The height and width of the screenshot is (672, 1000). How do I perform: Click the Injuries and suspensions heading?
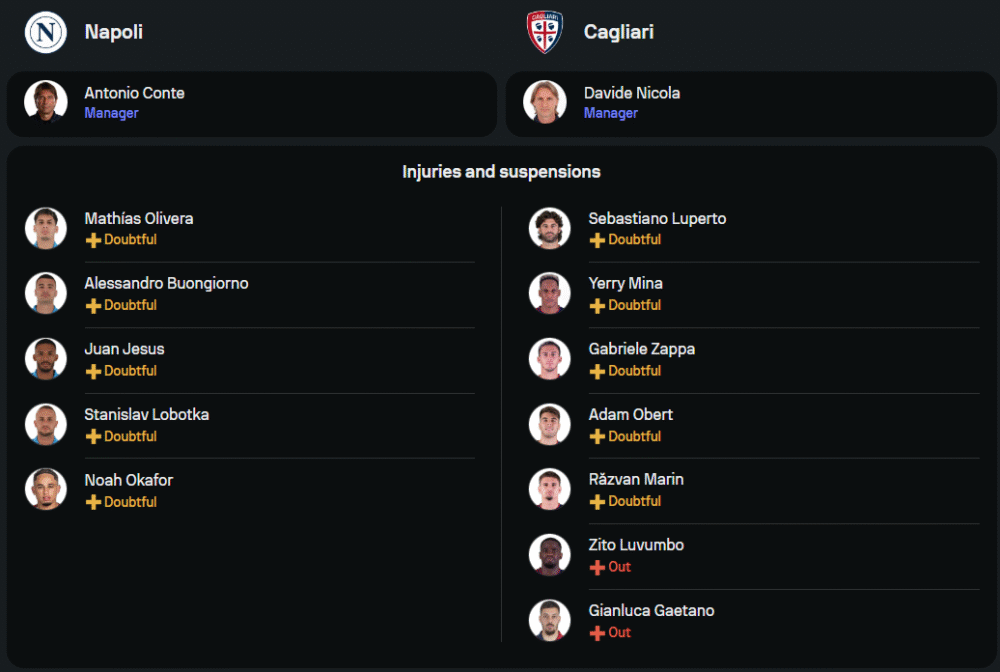(501, 172)
